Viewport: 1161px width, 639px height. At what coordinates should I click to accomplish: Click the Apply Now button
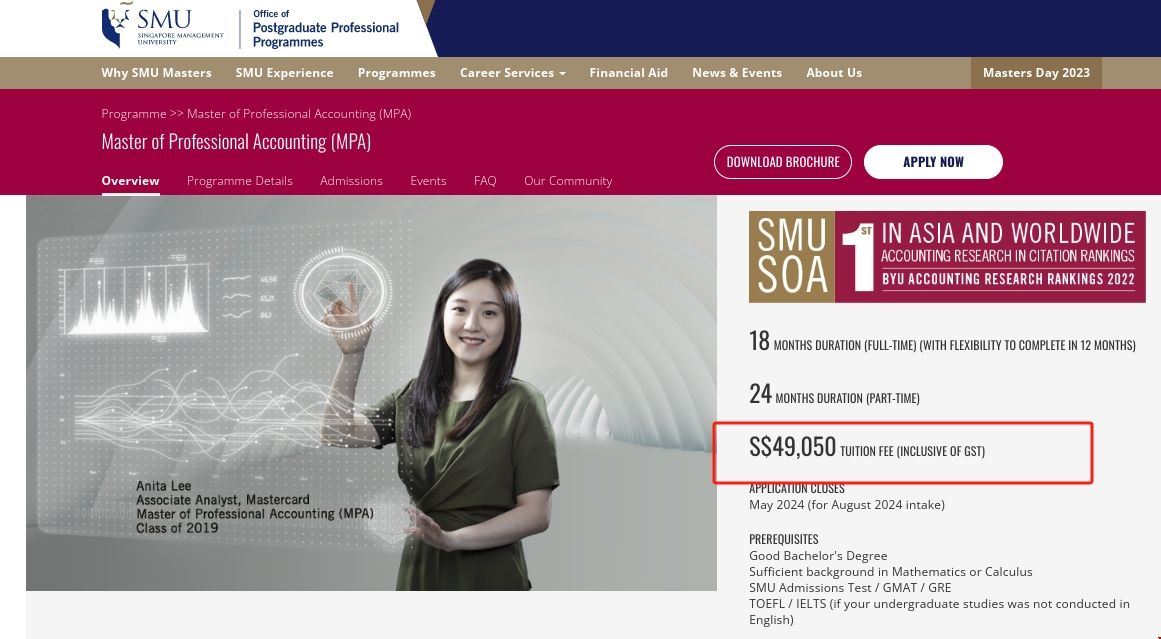click(933, 161)
